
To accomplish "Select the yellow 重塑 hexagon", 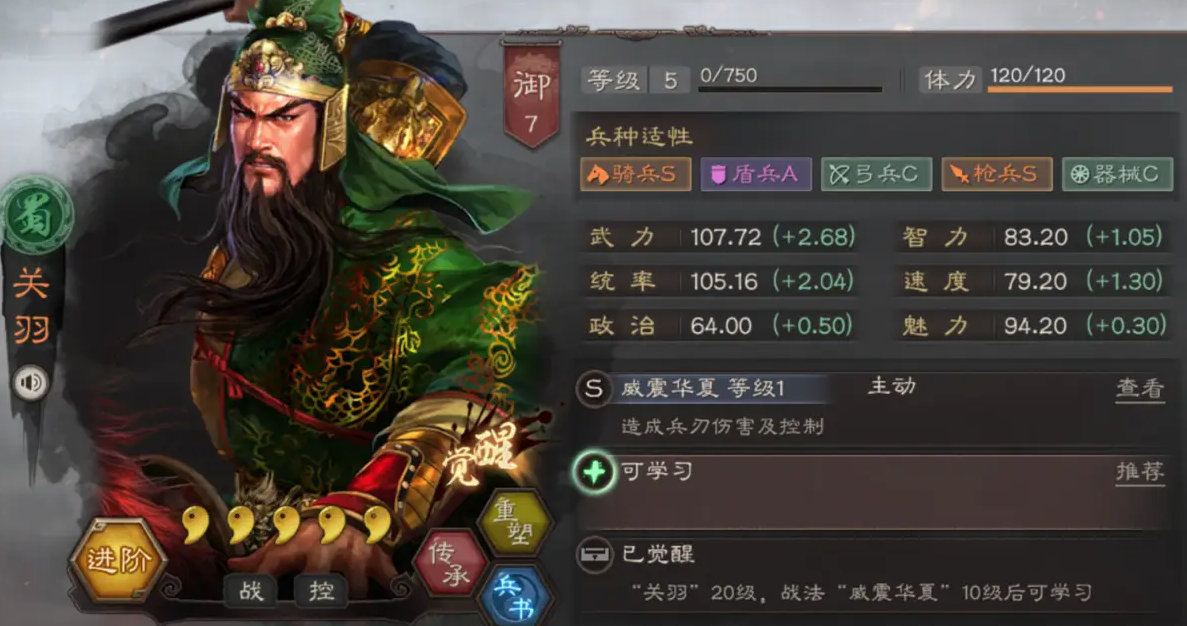I will coord(514,522).
